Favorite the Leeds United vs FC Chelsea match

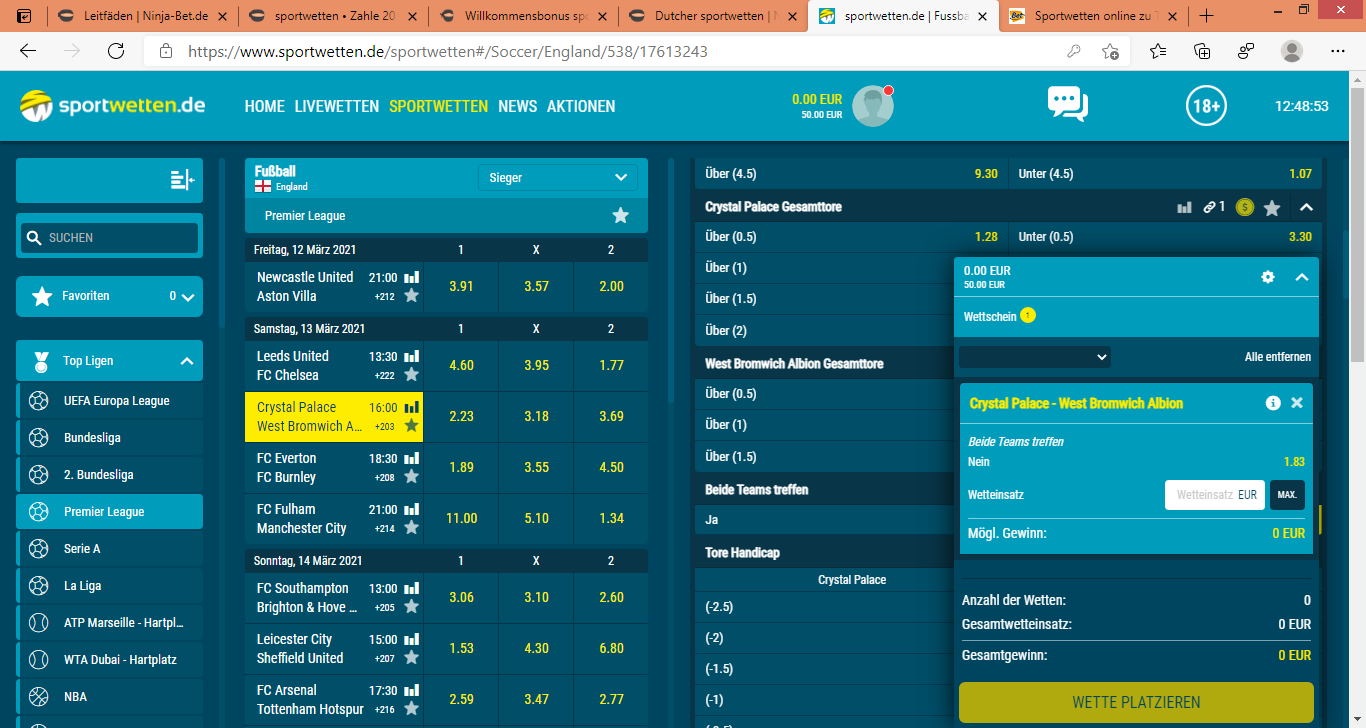[411, 375]
